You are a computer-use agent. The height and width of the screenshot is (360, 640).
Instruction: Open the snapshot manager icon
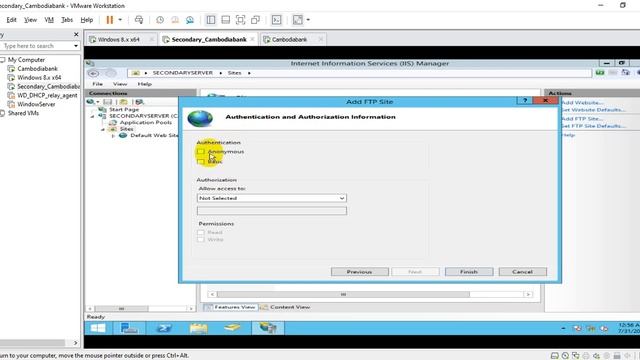tap(190, 20)
